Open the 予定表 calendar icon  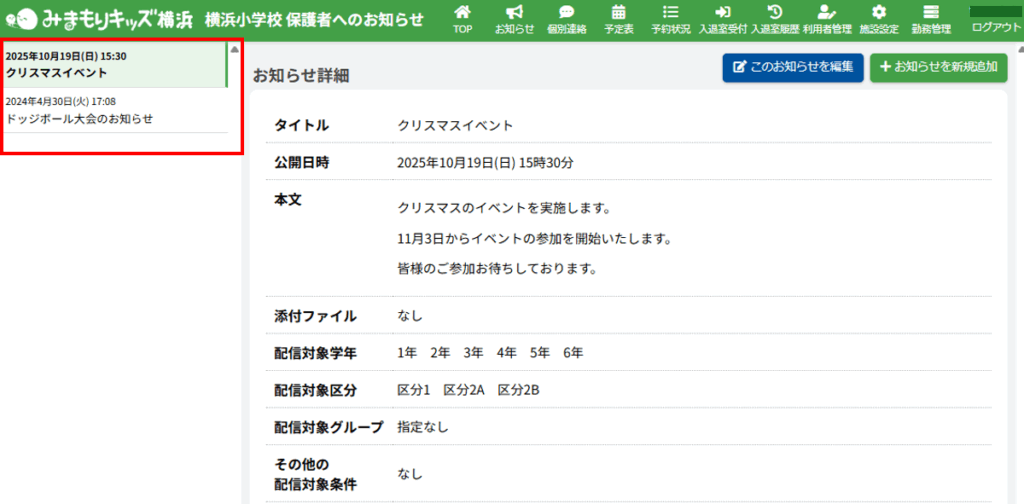(618, 19)
